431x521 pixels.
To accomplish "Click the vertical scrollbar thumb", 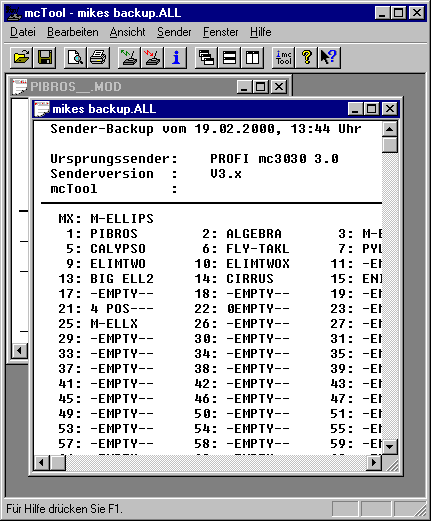I will pos(390,144).
